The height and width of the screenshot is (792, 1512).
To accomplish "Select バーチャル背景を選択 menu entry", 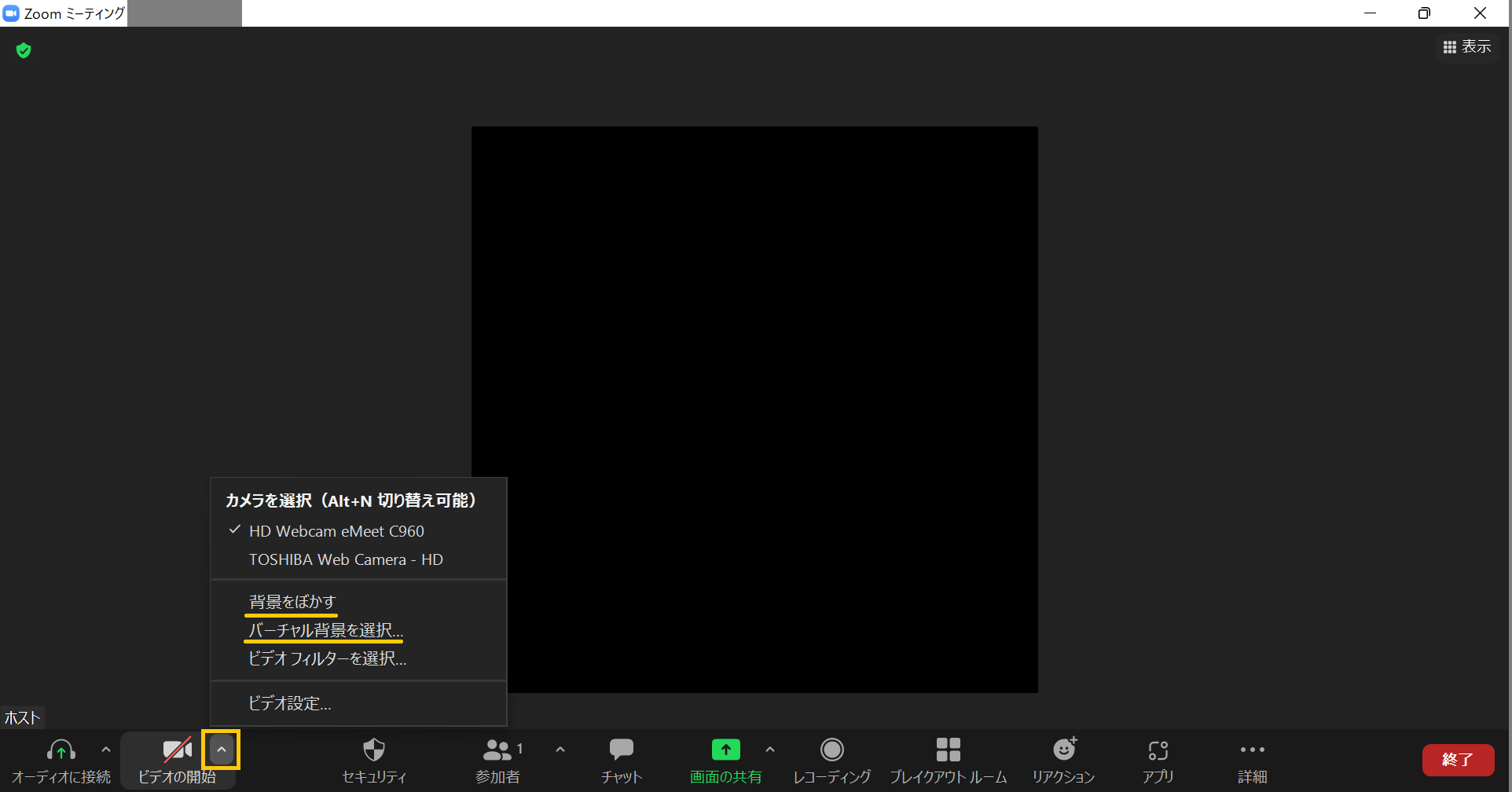I will 325,630.
